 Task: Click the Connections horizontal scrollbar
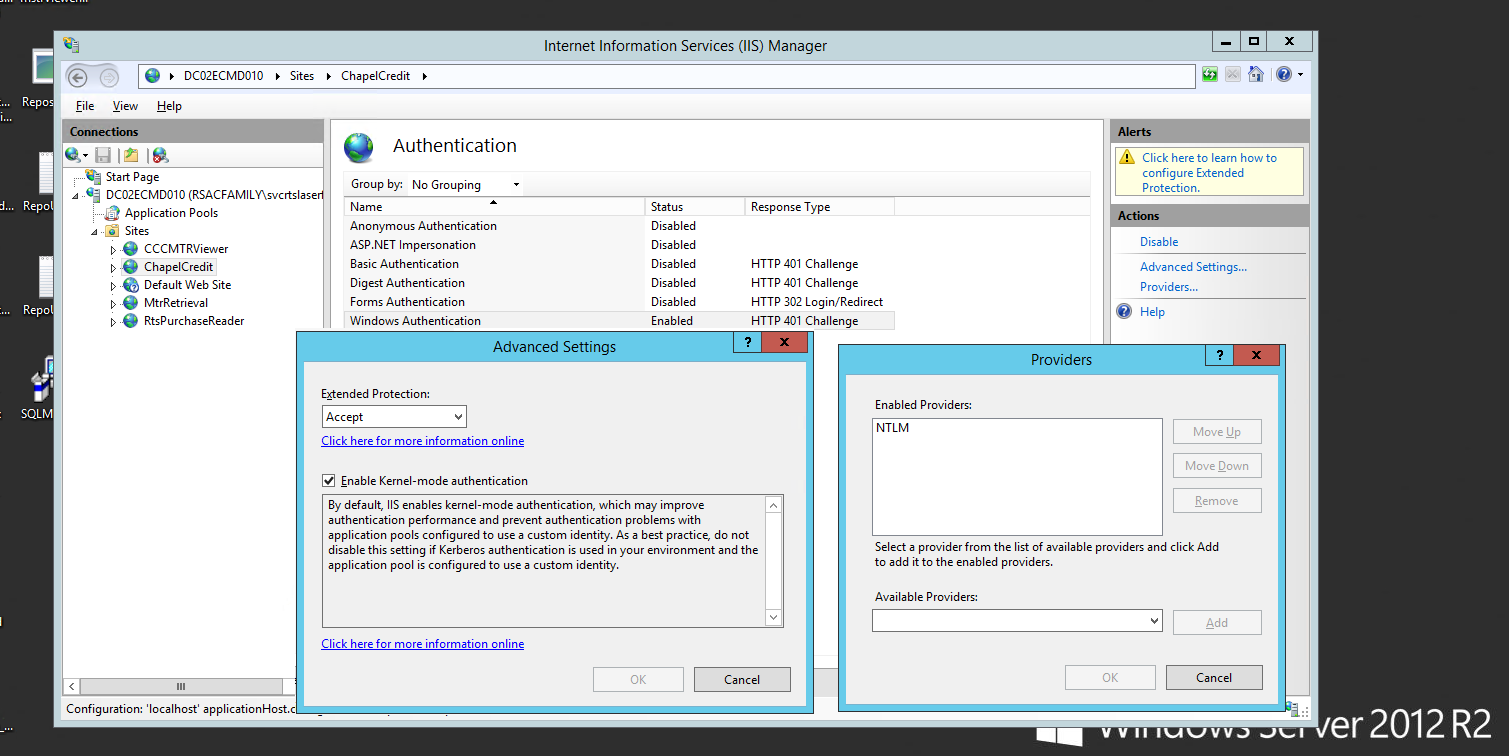click(x=180, y=687)
